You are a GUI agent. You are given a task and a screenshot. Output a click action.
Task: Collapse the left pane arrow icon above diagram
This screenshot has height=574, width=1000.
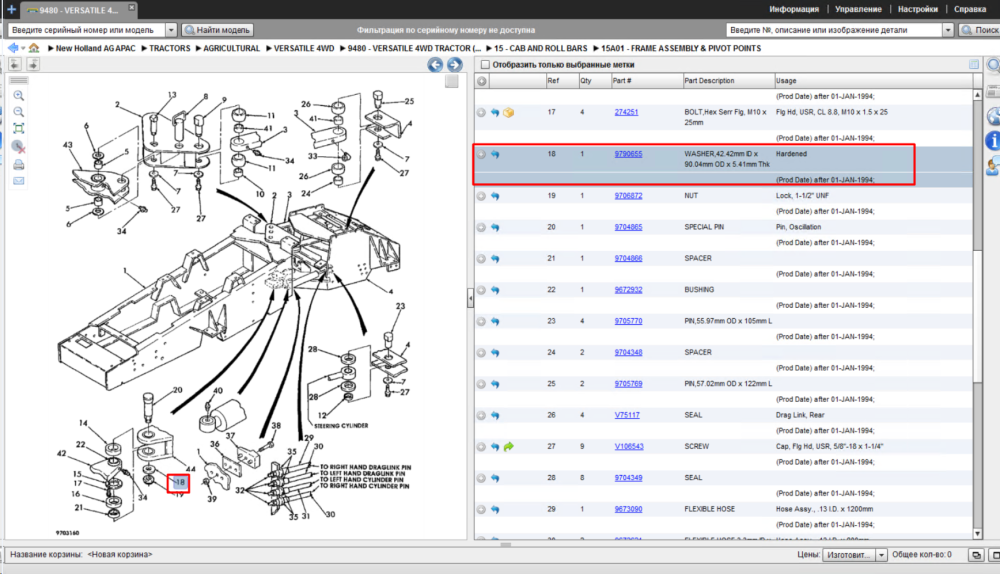click(15, 64)
